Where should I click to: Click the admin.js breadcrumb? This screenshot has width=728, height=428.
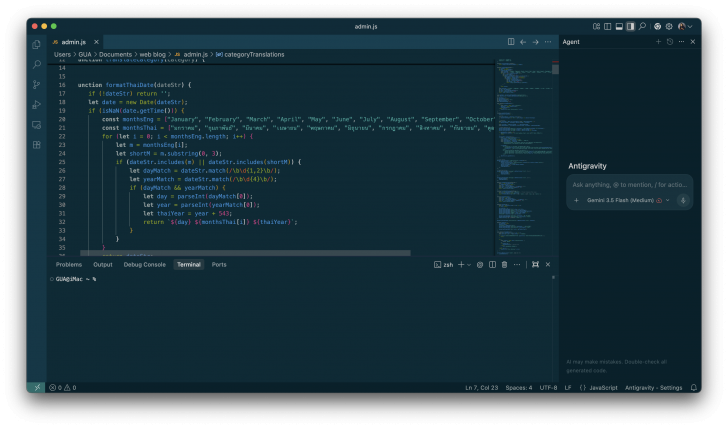tap(191, 54)
